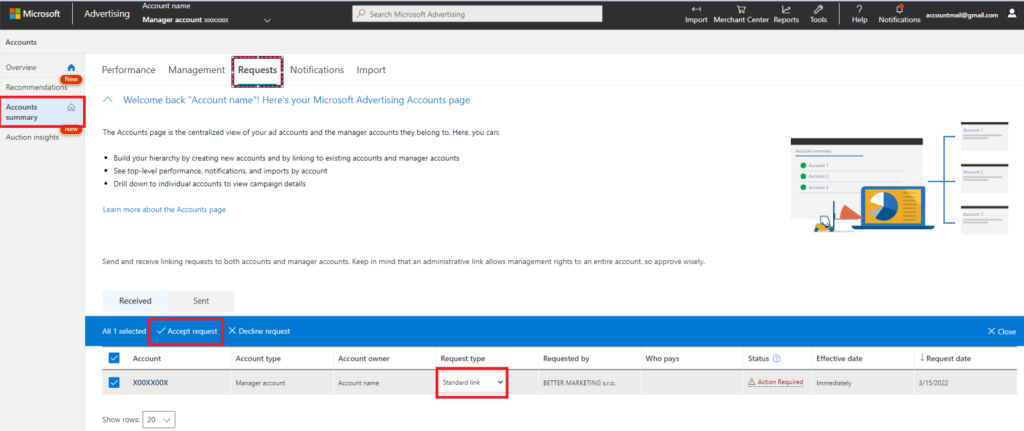This screenshot has width=1024, height=431.
Task: Click the 3/15/2022 request date cell
Action: 935,383
